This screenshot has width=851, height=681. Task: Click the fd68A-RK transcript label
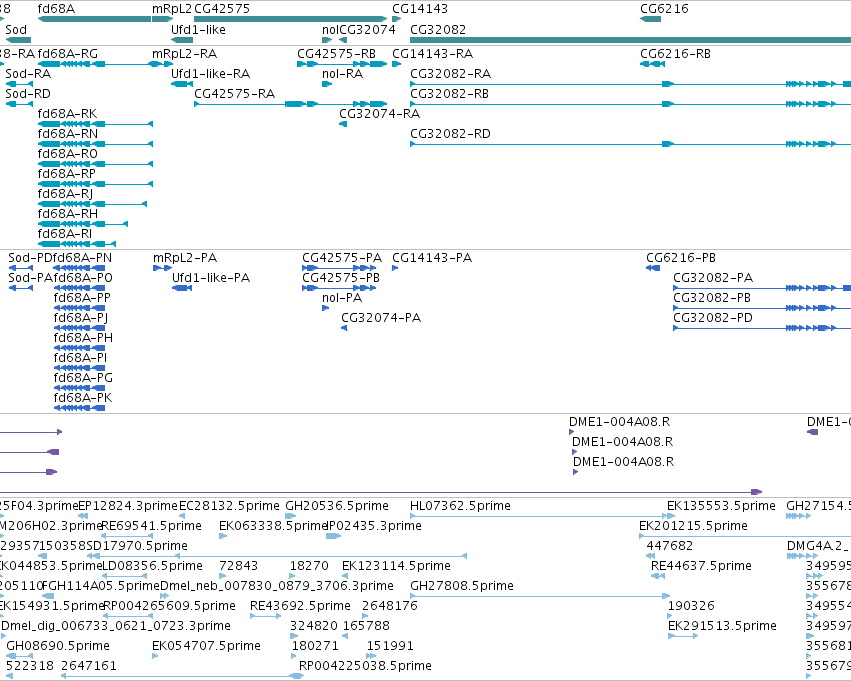click(x=67, y=114)
